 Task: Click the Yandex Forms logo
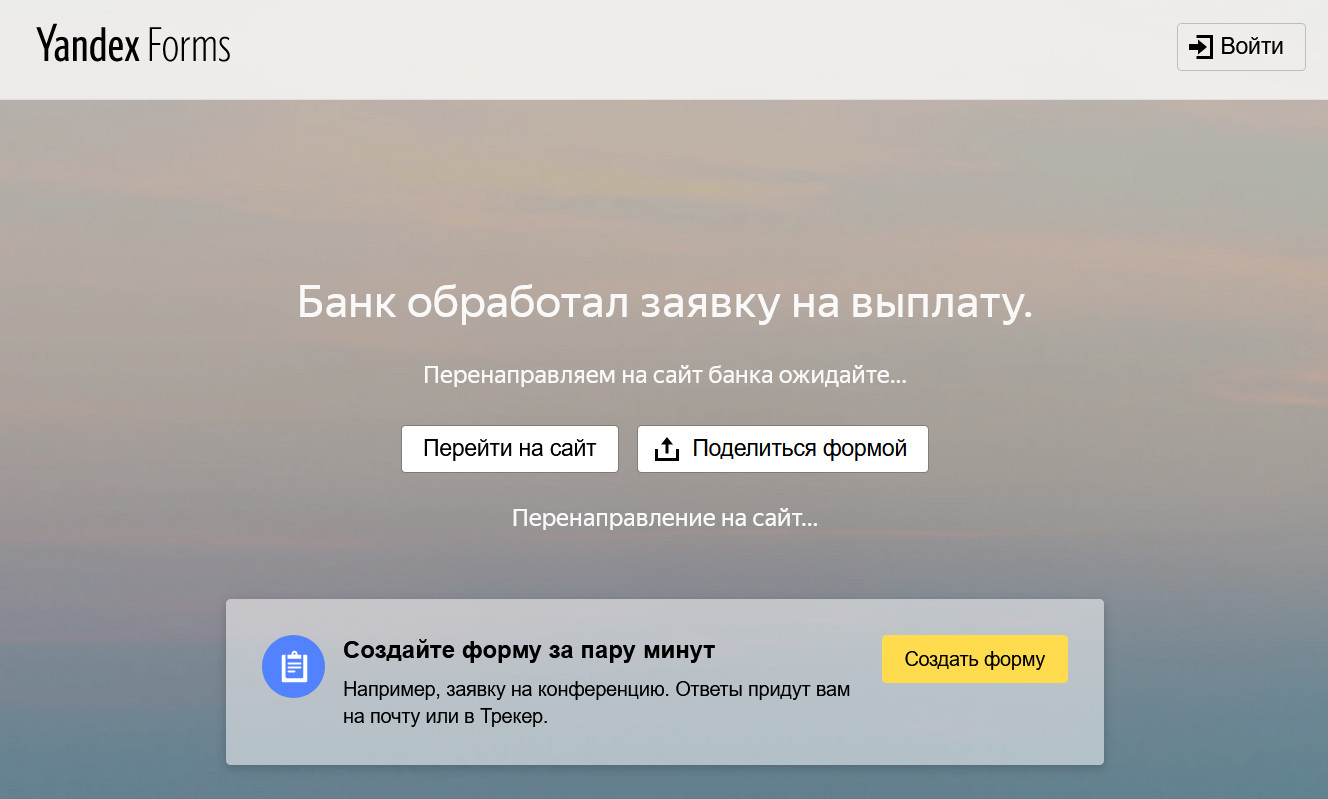click(133, 46)
